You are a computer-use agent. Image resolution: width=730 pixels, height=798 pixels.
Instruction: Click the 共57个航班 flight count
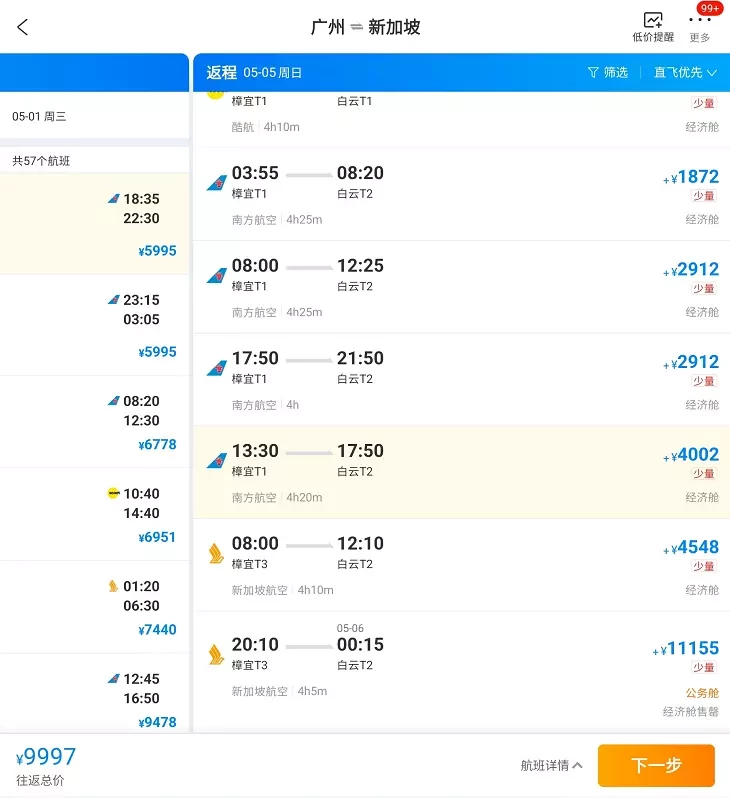point(41,161)
